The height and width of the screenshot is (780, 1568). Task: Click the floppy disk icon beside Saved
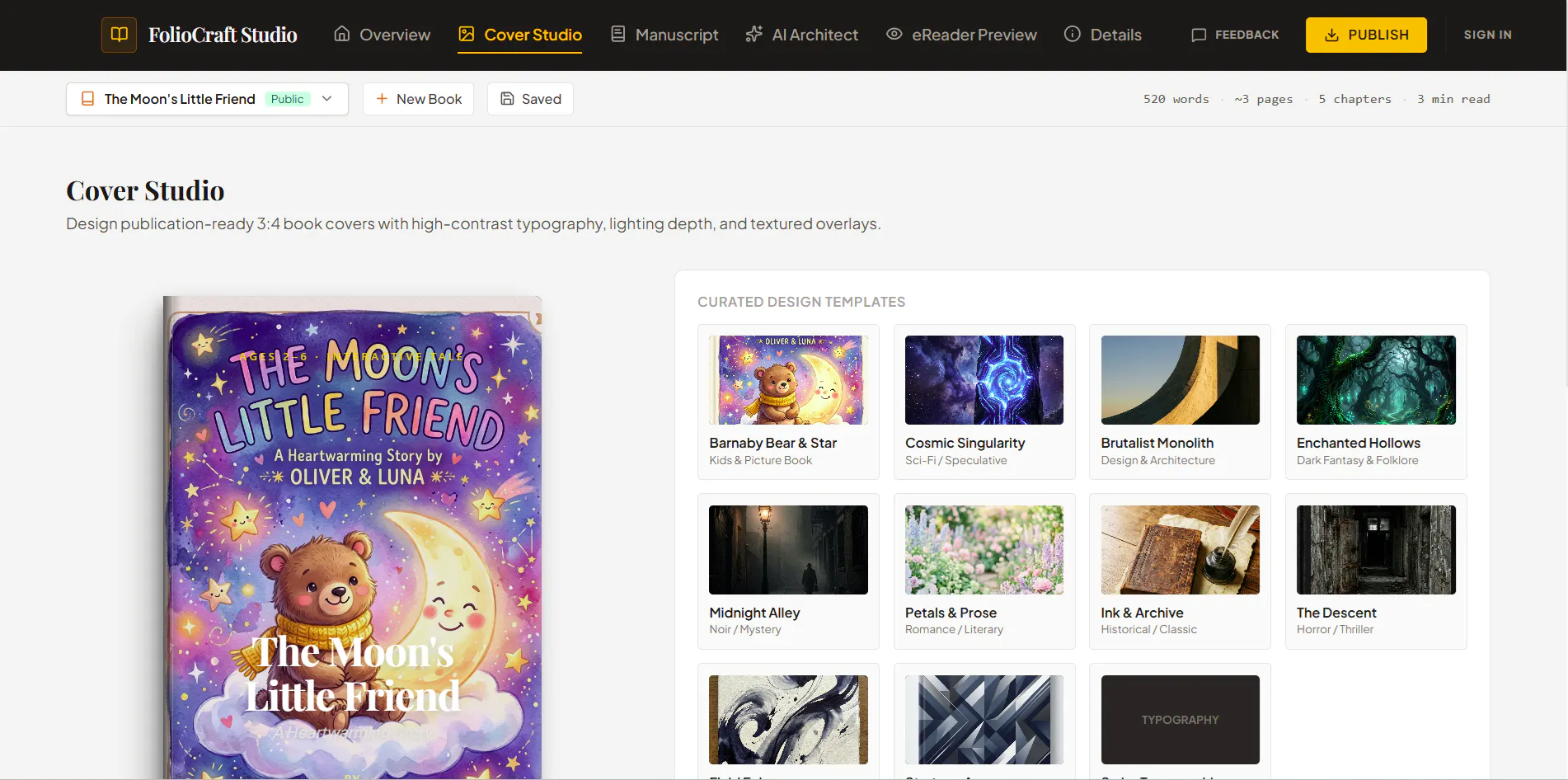[x=508, y=99]
